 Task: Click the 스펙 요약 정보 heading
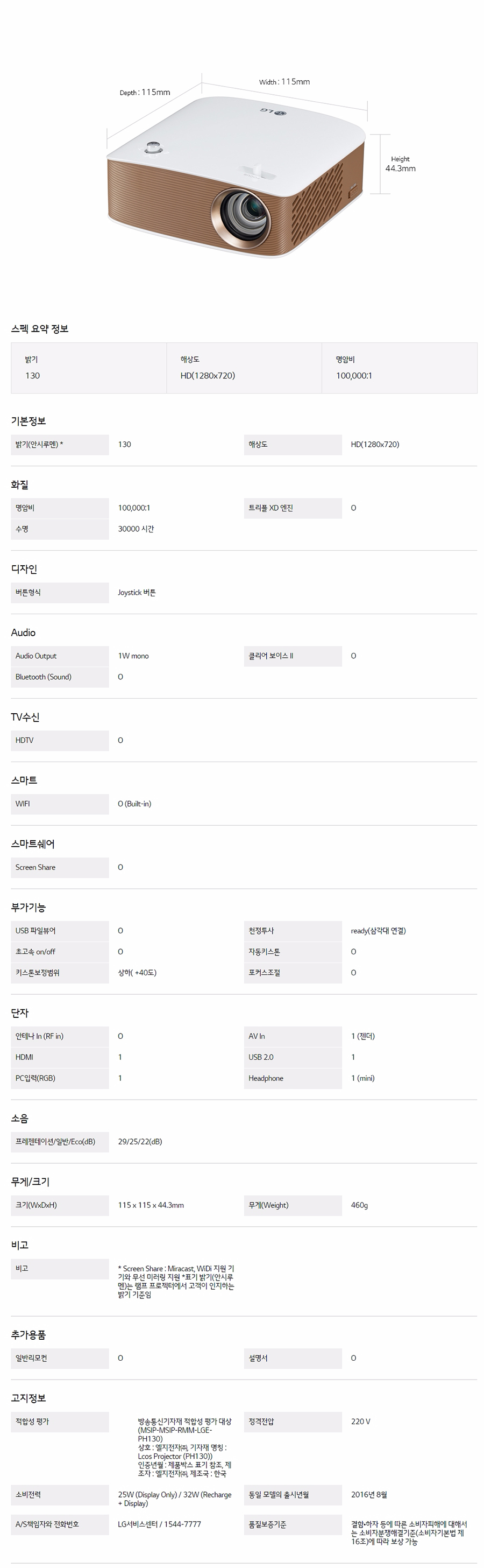pyautogui.click(x=39, y=329)
